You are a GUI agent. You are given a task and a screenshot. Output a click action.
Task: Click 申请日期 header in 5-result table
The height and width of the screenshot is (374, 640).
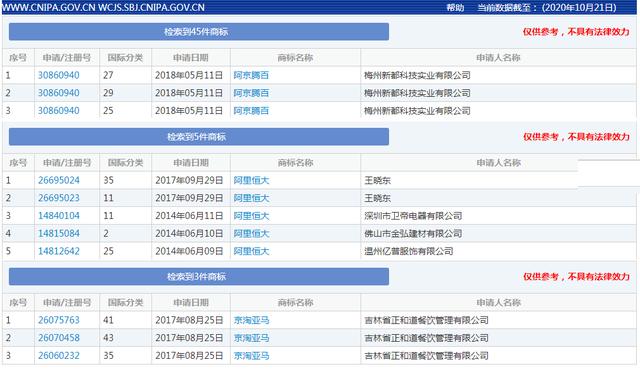[x=191, y=163]
